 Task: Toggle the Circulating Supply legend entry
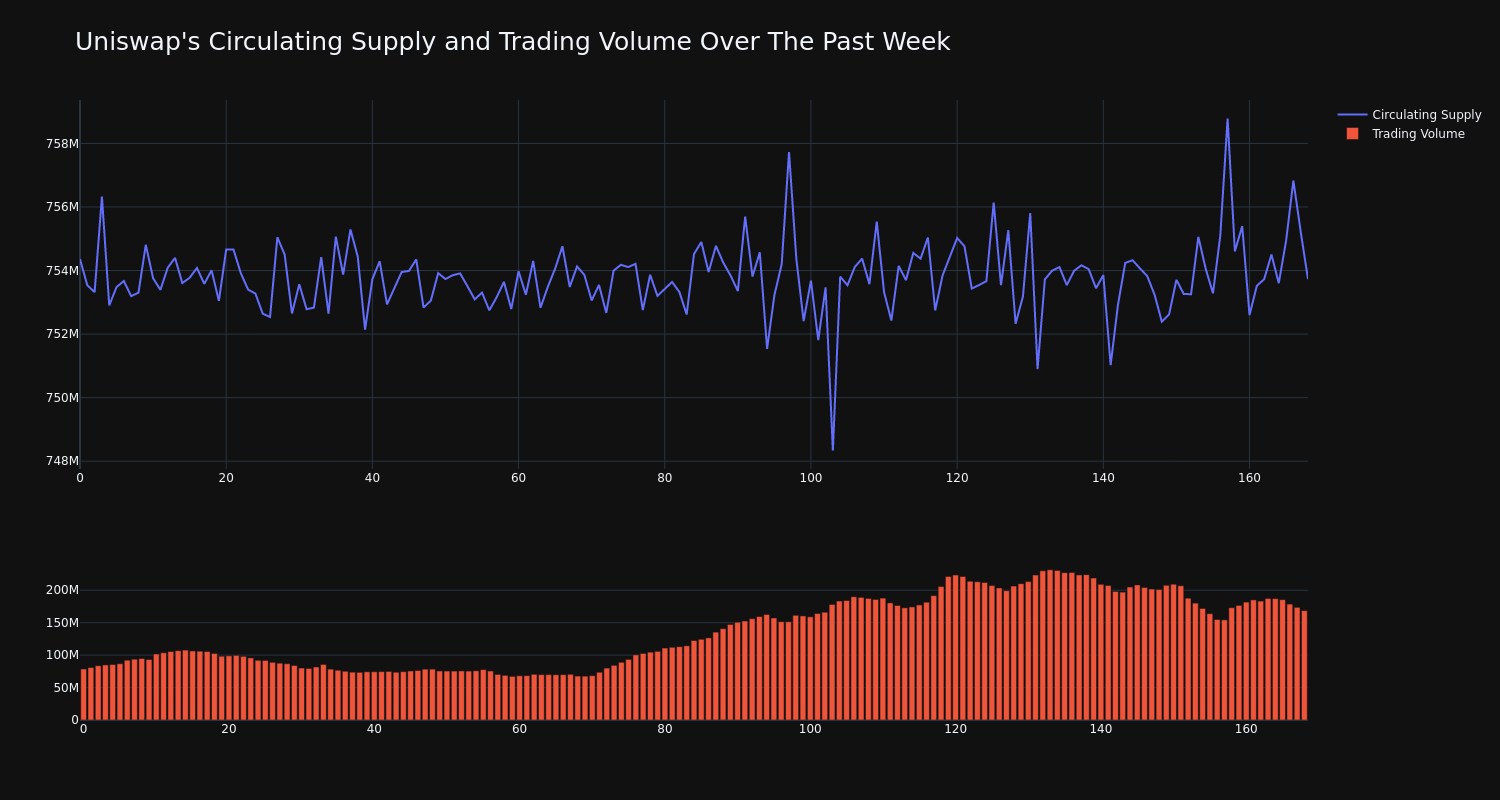click(1409, 115)
